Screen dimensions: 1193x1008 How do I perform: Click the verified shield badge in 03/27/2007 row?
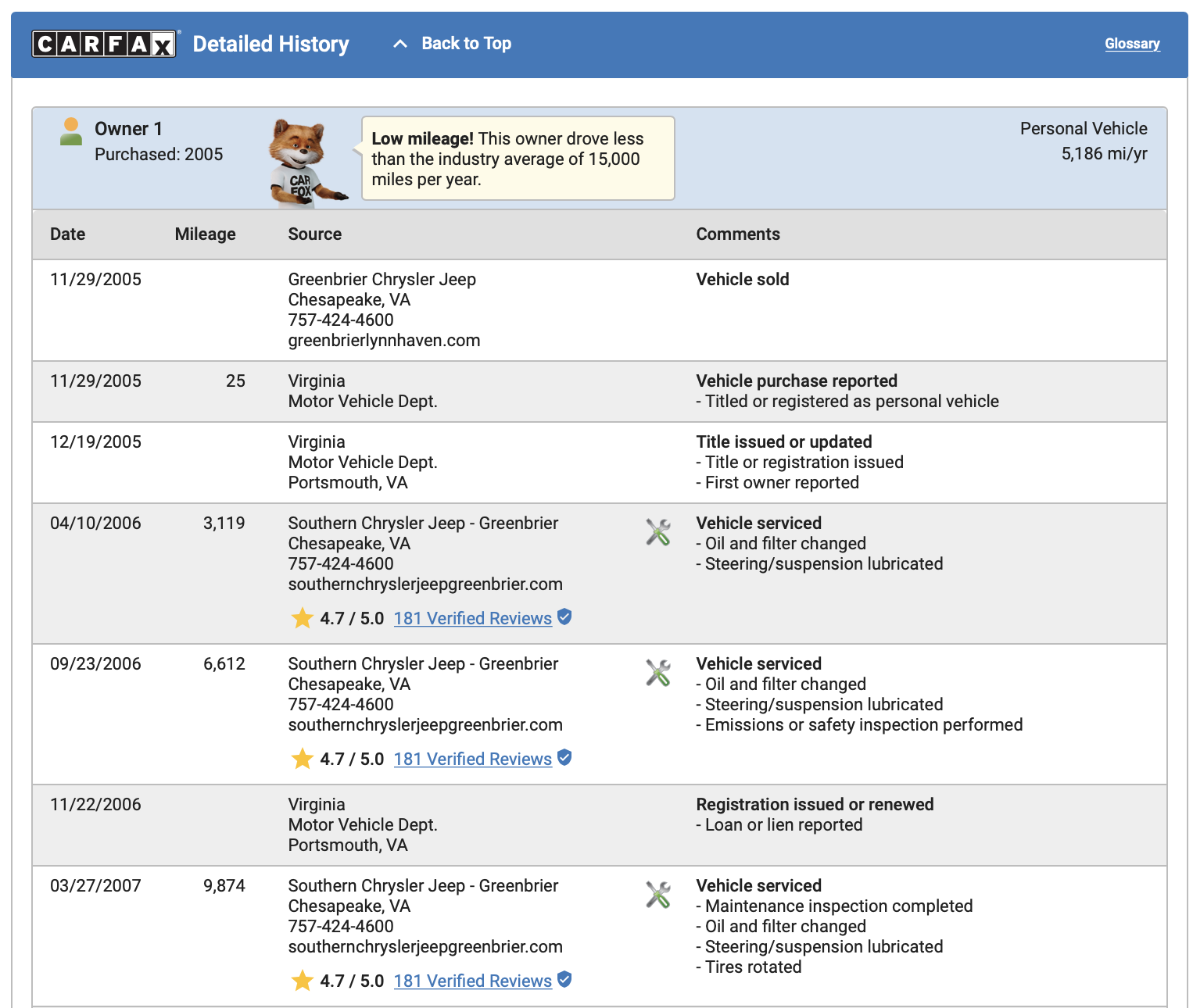[564, 980]
